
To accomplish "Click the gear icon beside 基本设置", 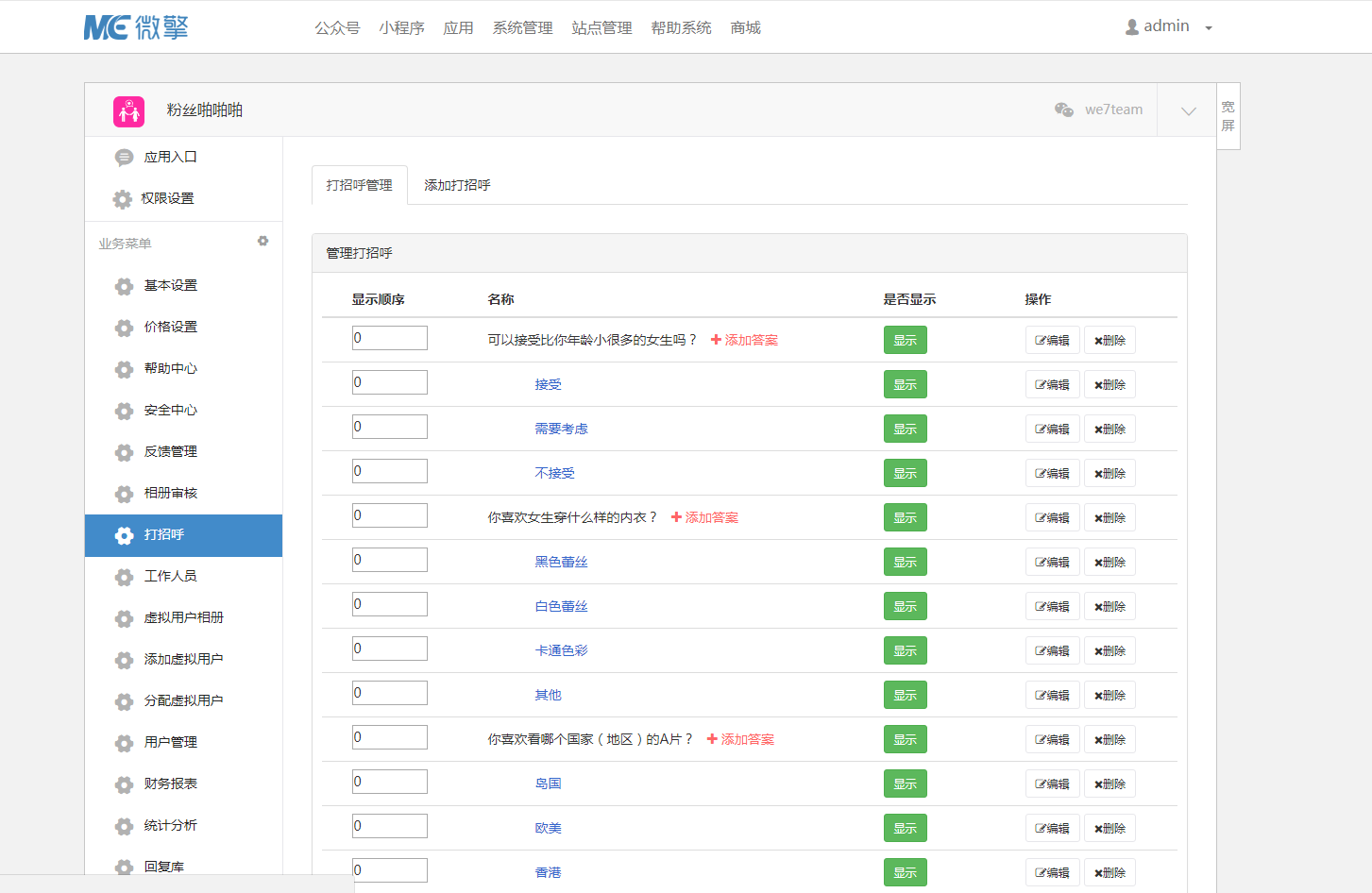I will (x=124, y=286).
